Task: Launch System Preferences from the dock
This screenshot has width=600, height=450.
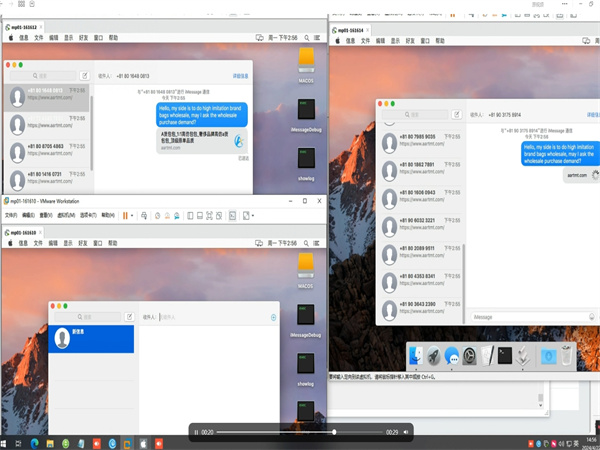Action: click(x=469, y=355)
